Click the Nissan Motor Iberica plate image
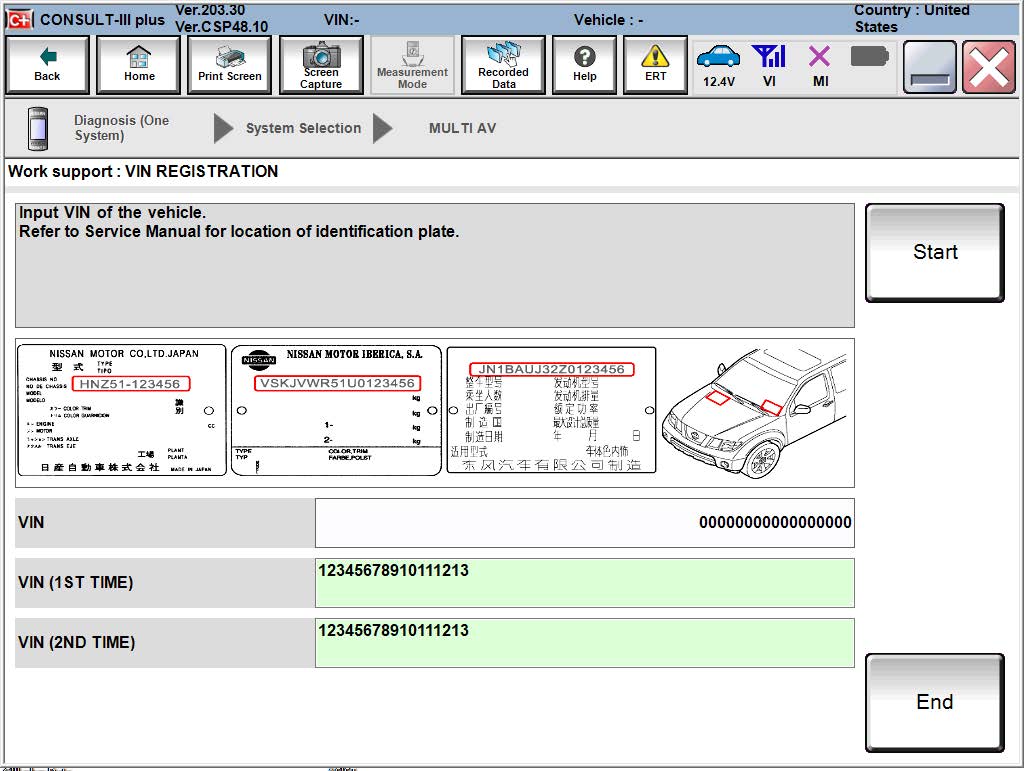 point(336,410)
